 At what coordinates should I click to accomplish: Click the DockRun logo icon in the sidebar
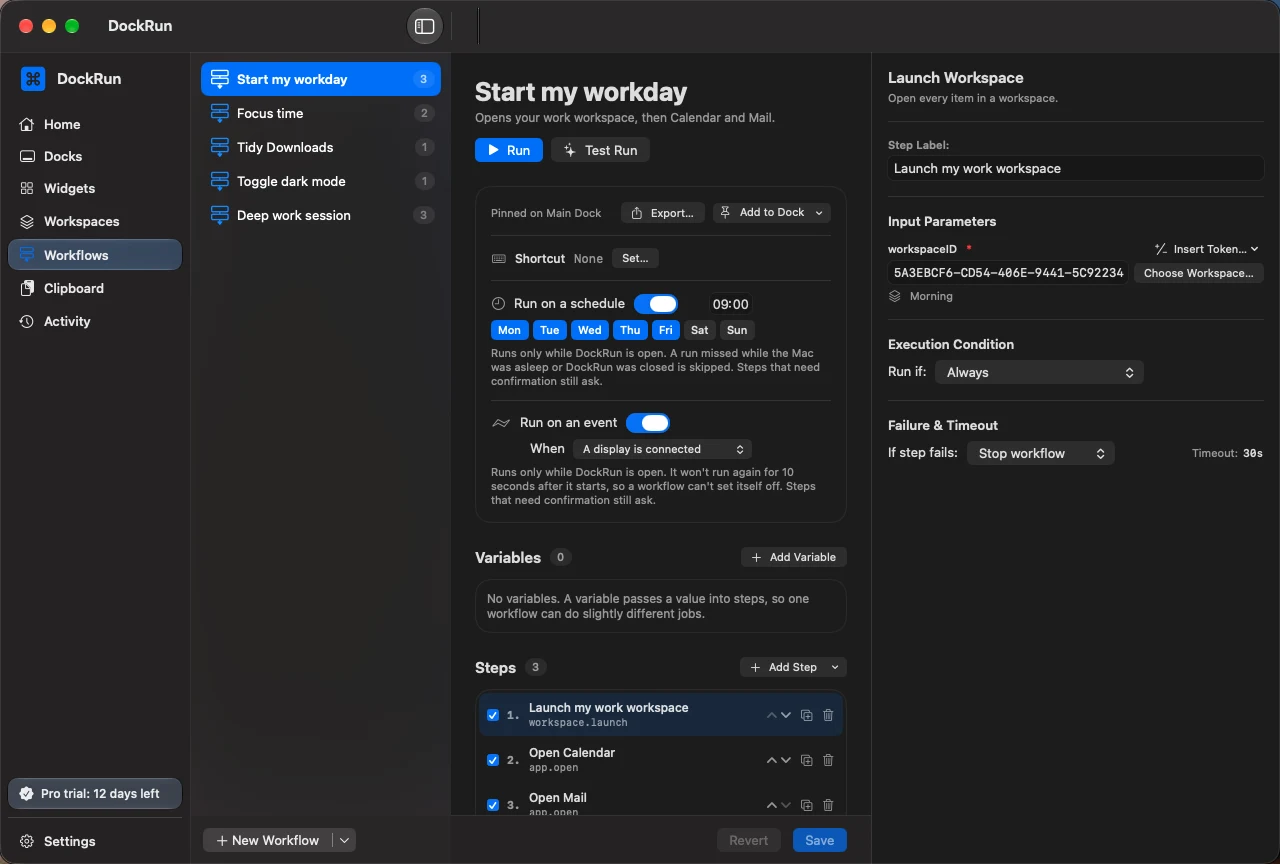(33, 79)
